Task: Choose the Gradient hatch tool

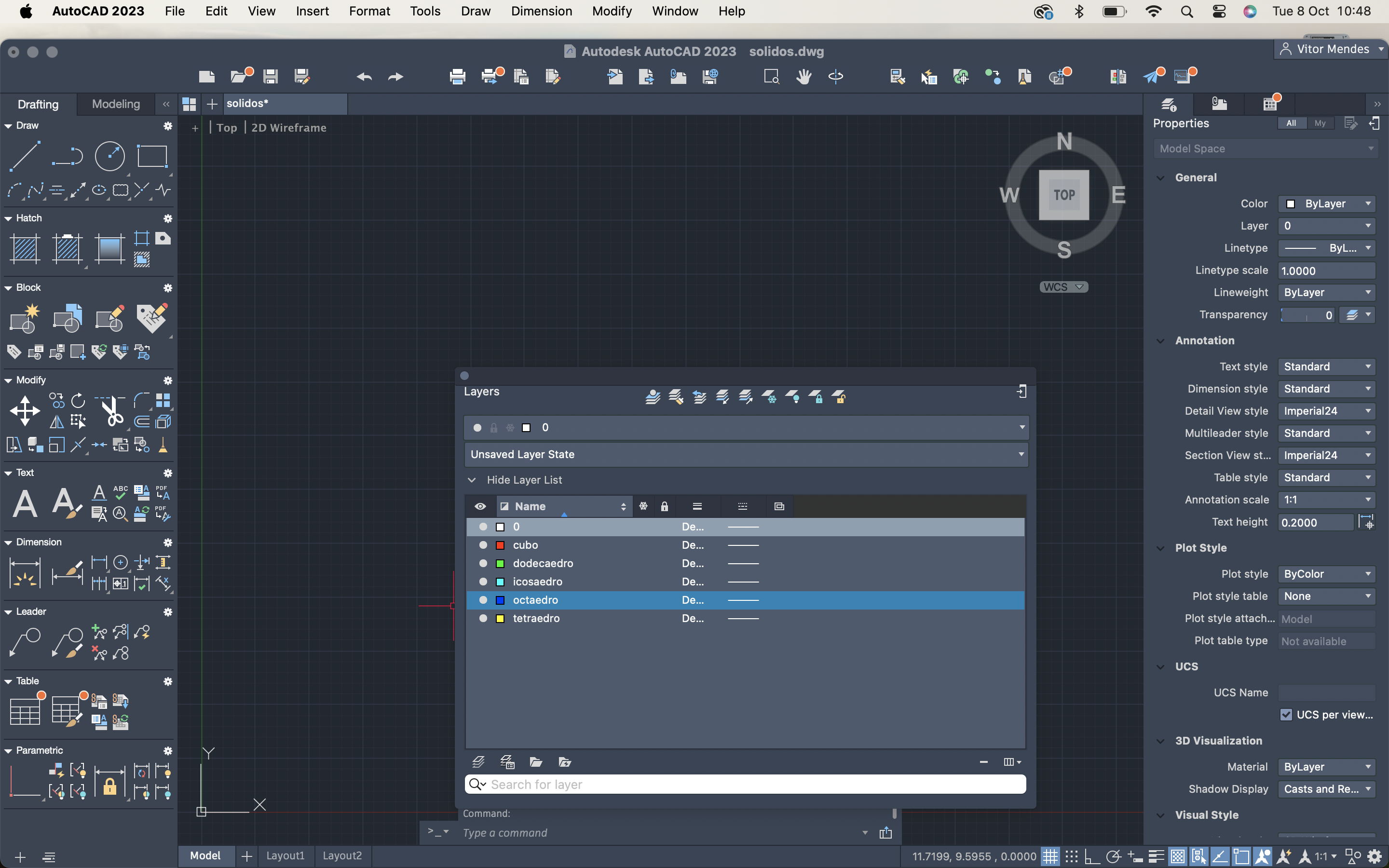Action: pyautogui.click(x=109, y=248)
